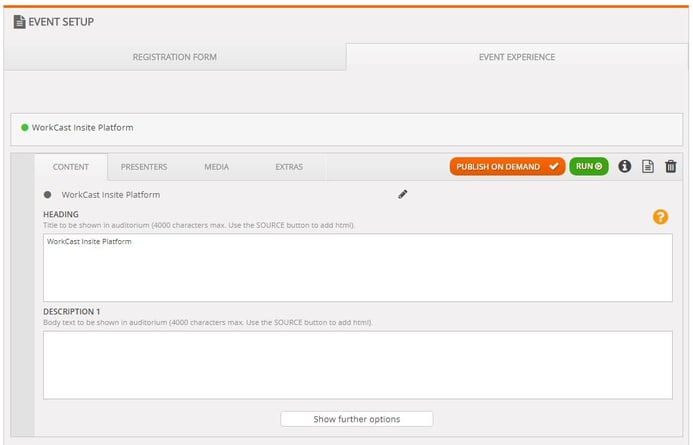Click the info icon beside RUN
The image size is (693, 445).
(x=624, y=167)
